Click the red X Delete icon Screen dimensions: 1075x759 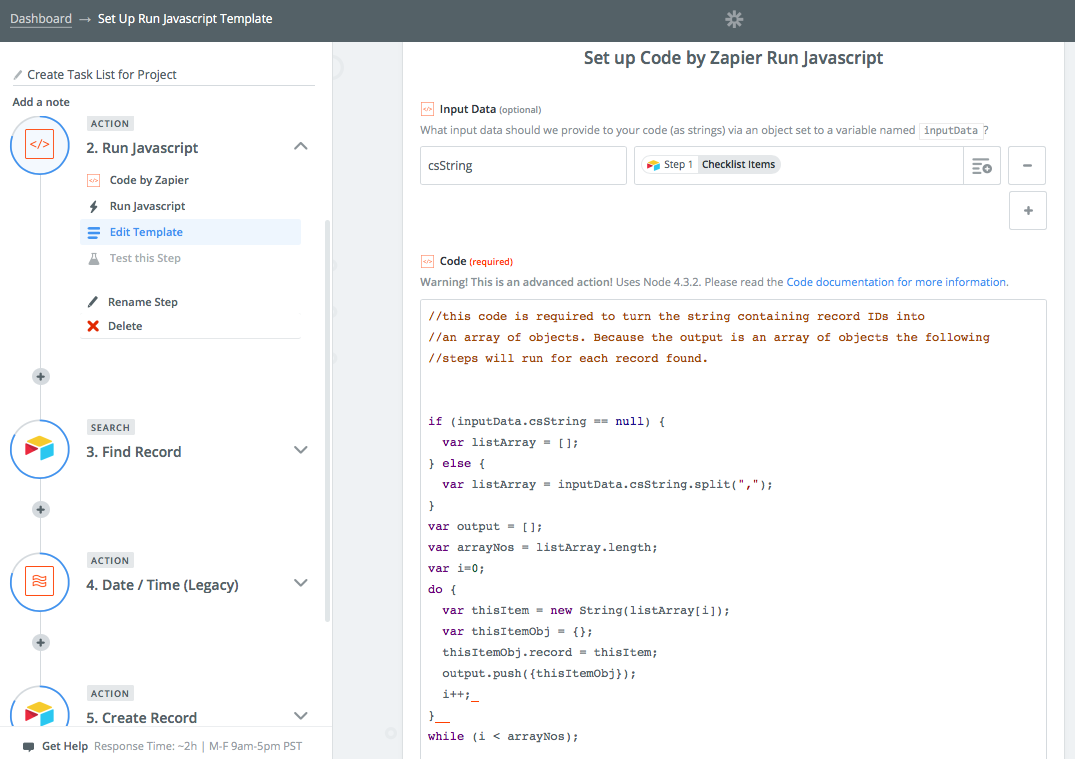click(93, 326)
